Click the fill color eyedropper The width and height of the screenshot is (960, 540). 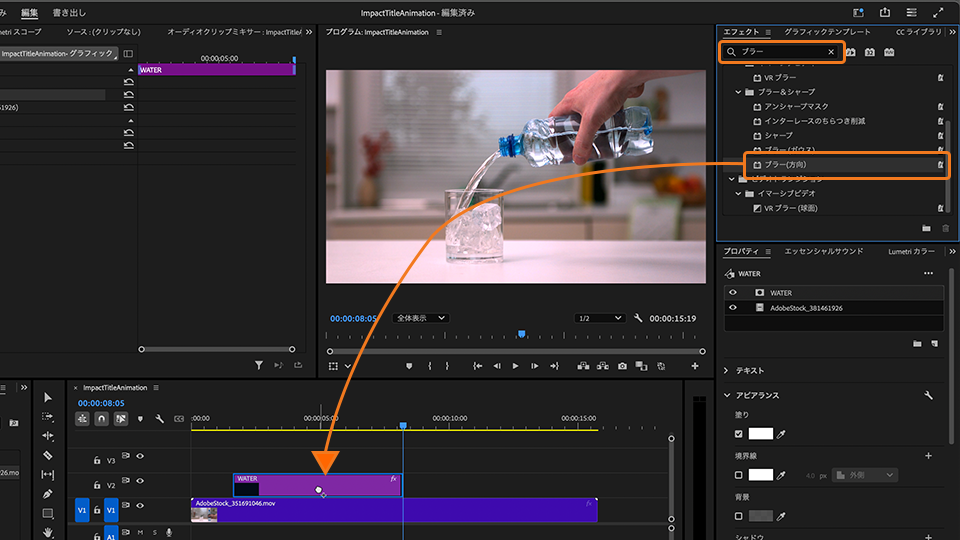(x=782, y=434)
